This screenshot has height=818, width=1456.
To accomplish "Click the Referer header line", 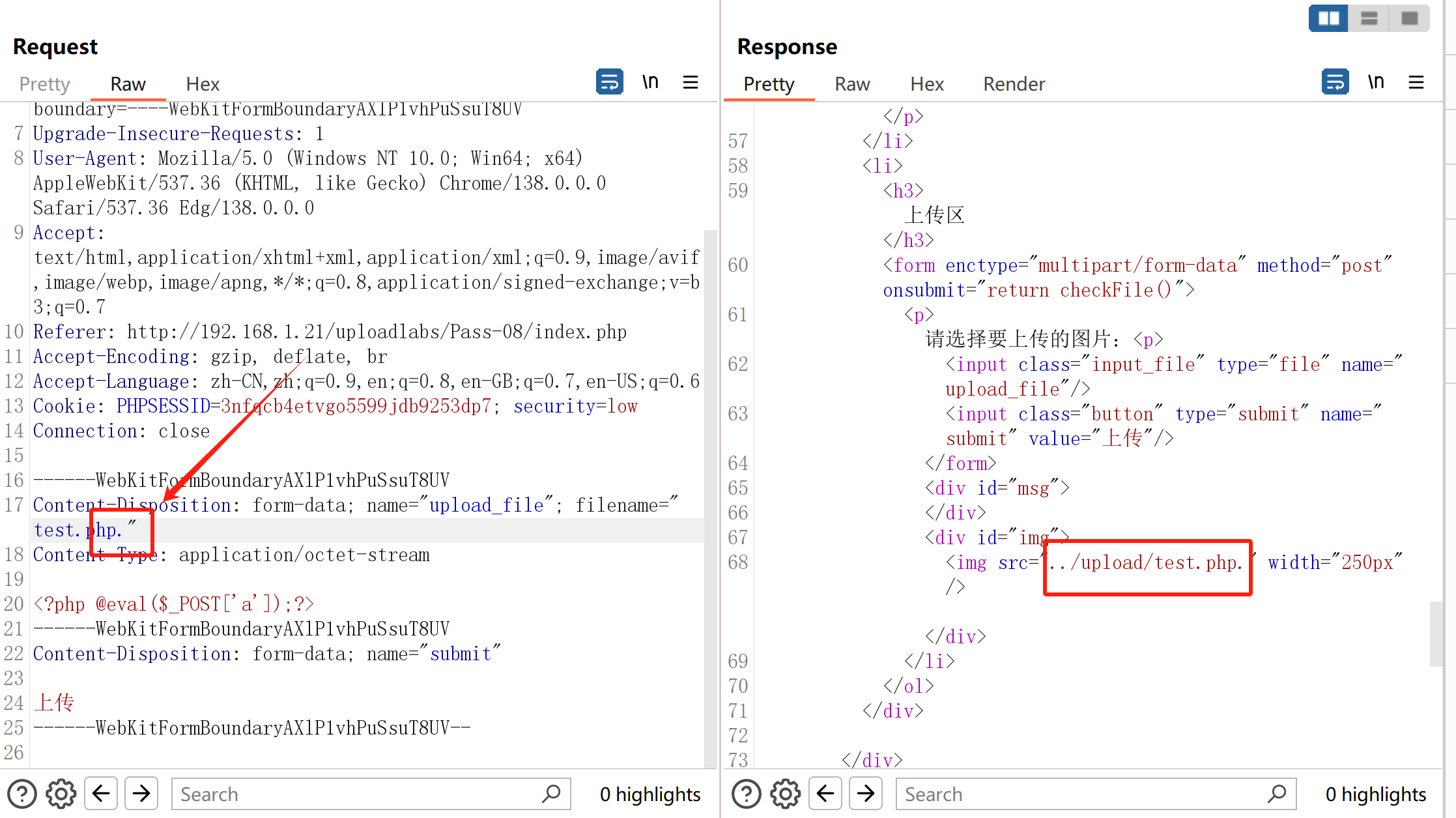I will [330, 332].
